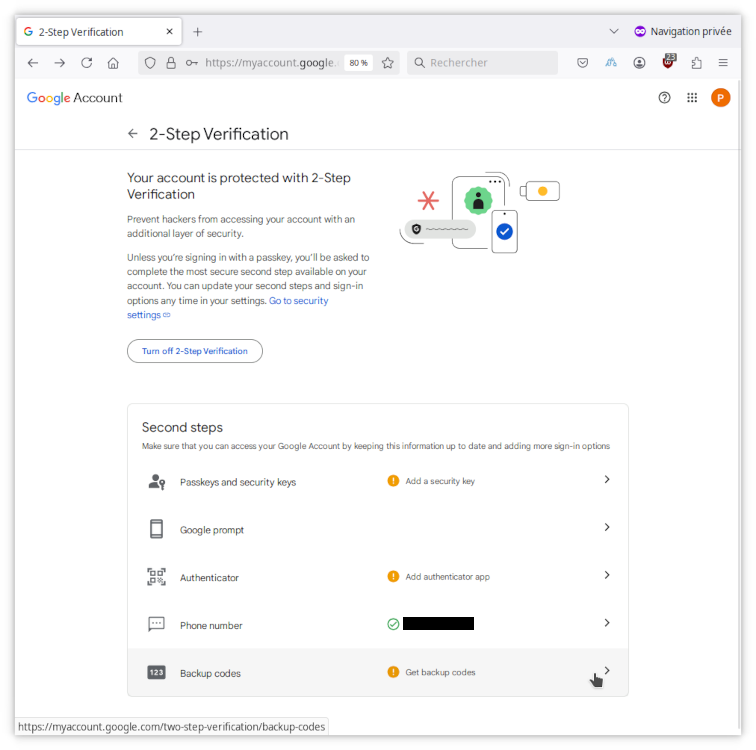The width and height of the screenshot is (756, 750).
Task: Open the extensions puzzle icon
Action: point(696,63)
